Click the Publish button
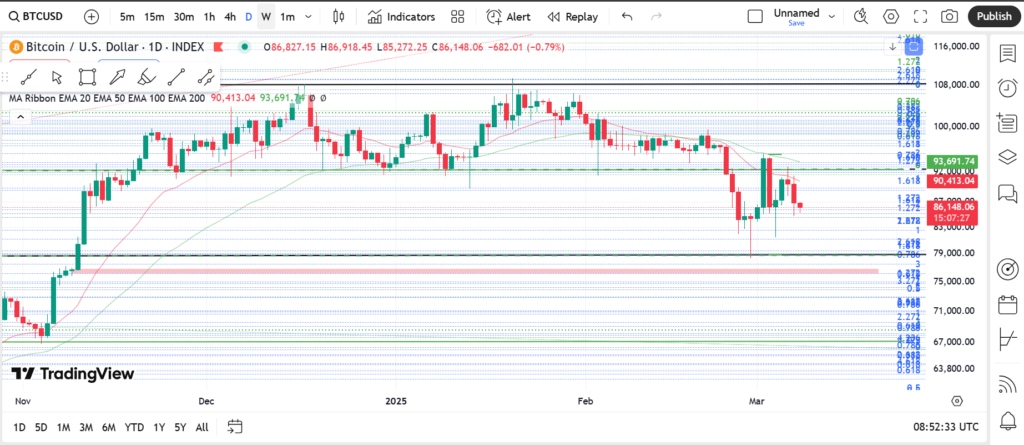1024x445 pixels. (x=994, y=16)
